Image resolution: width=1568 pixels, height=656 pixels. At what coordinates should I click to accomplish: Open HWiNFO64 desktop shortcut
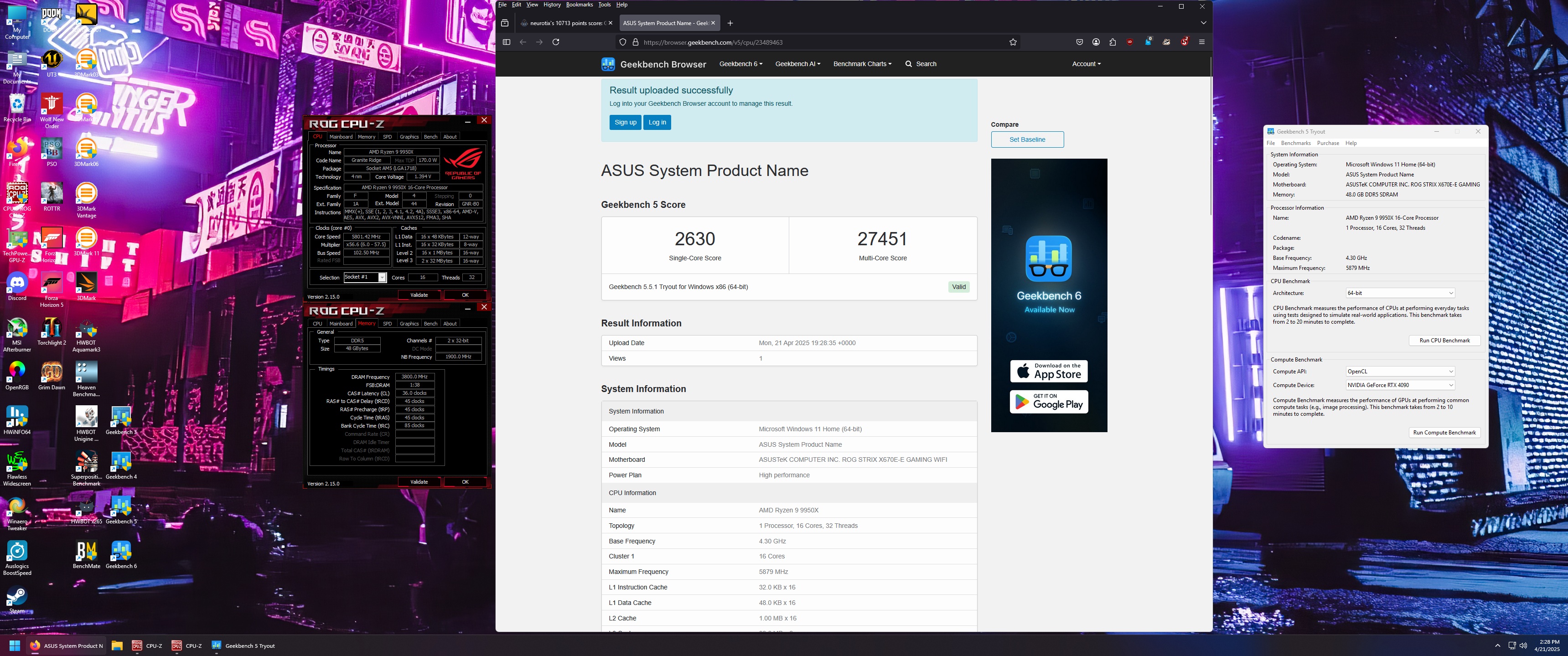[17, 420]
